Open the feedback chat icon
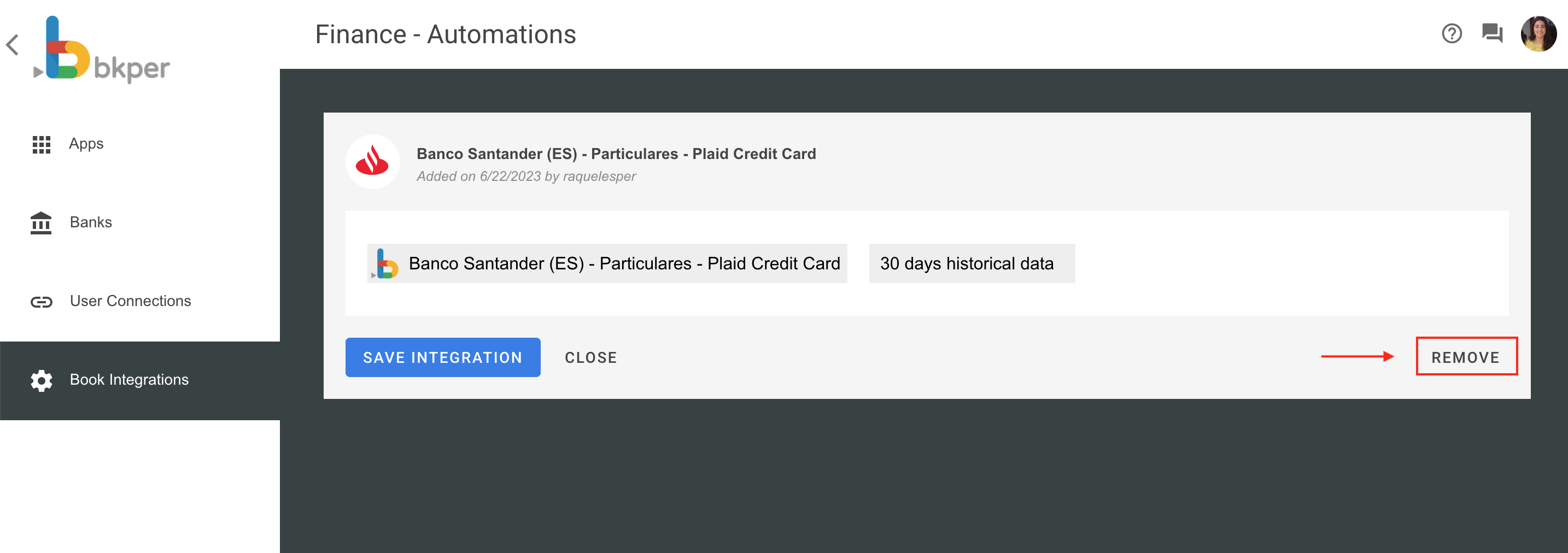Image resolution: width=1568 pixels, height=553 pixels. (x=1492, y=34)
